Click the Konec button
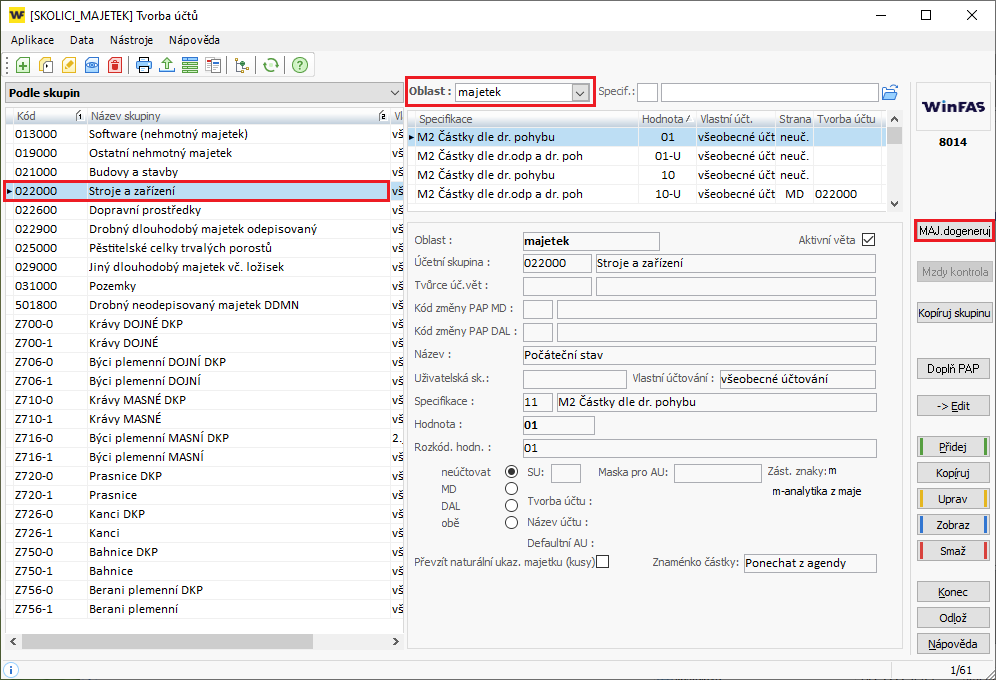Image resolution: width=996 pixels, height=680 pixels. coord(953,592)
